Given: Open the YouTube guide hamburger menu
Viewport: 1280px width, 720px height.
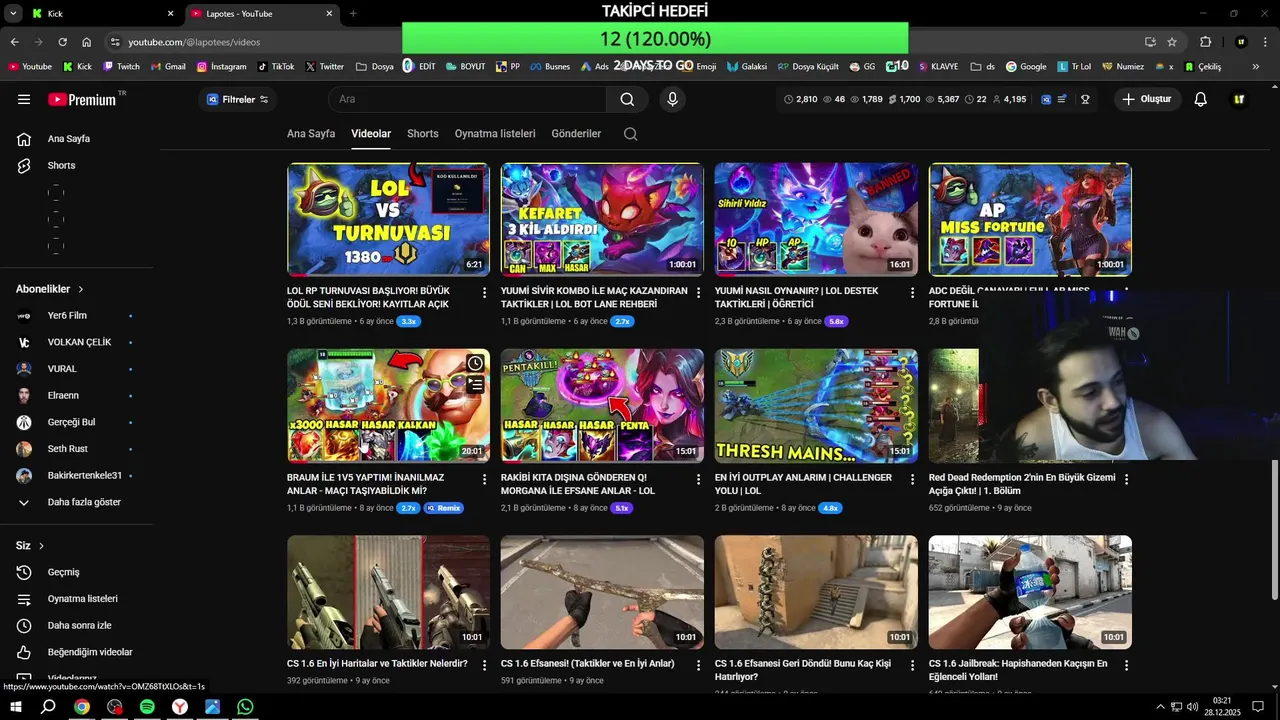Looking at the screenshot, I should tap(24, 99).
